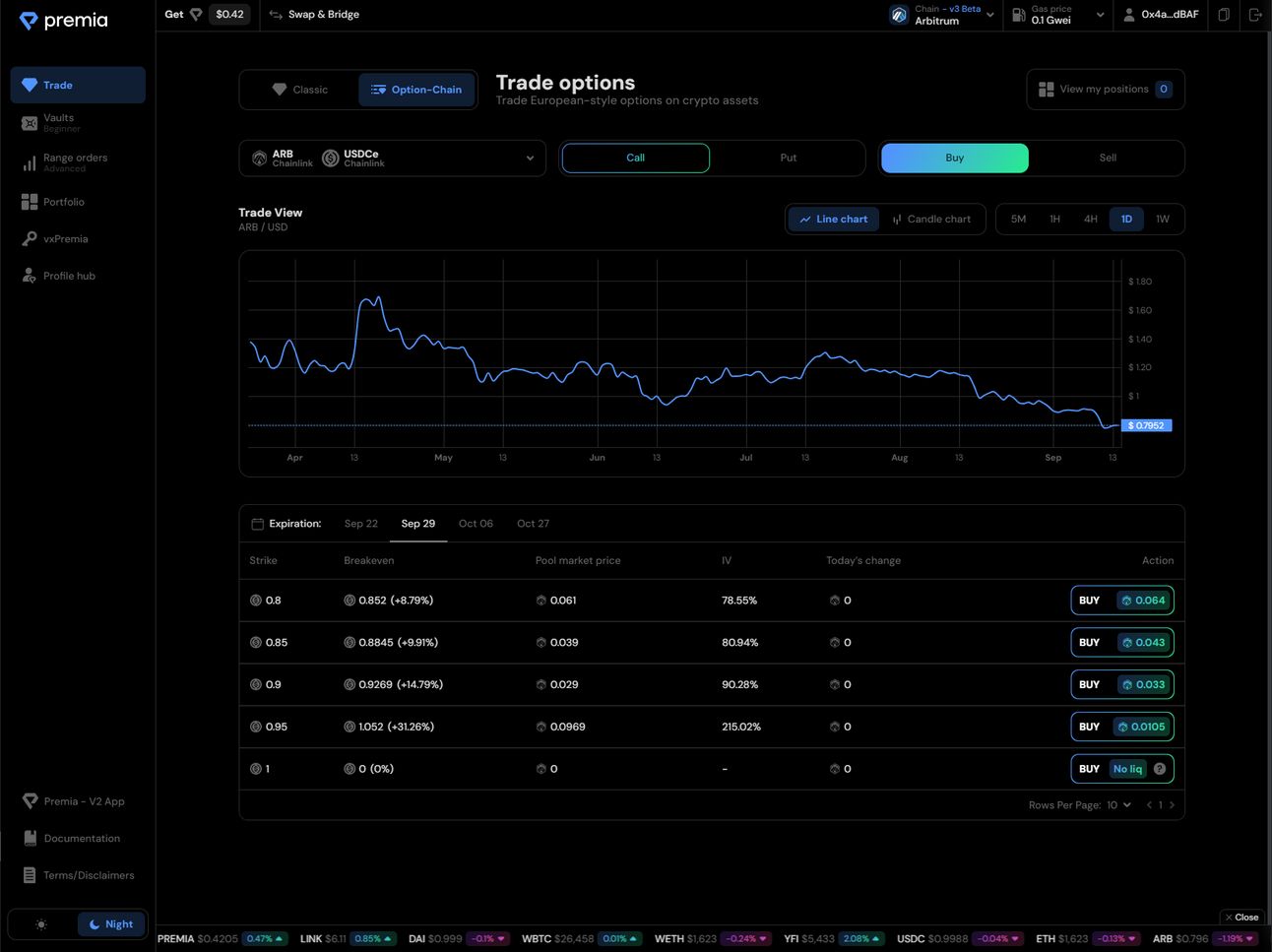Select the Oct 06 expiration tab
1272x952 pixels.
click(x=476, y=524)
